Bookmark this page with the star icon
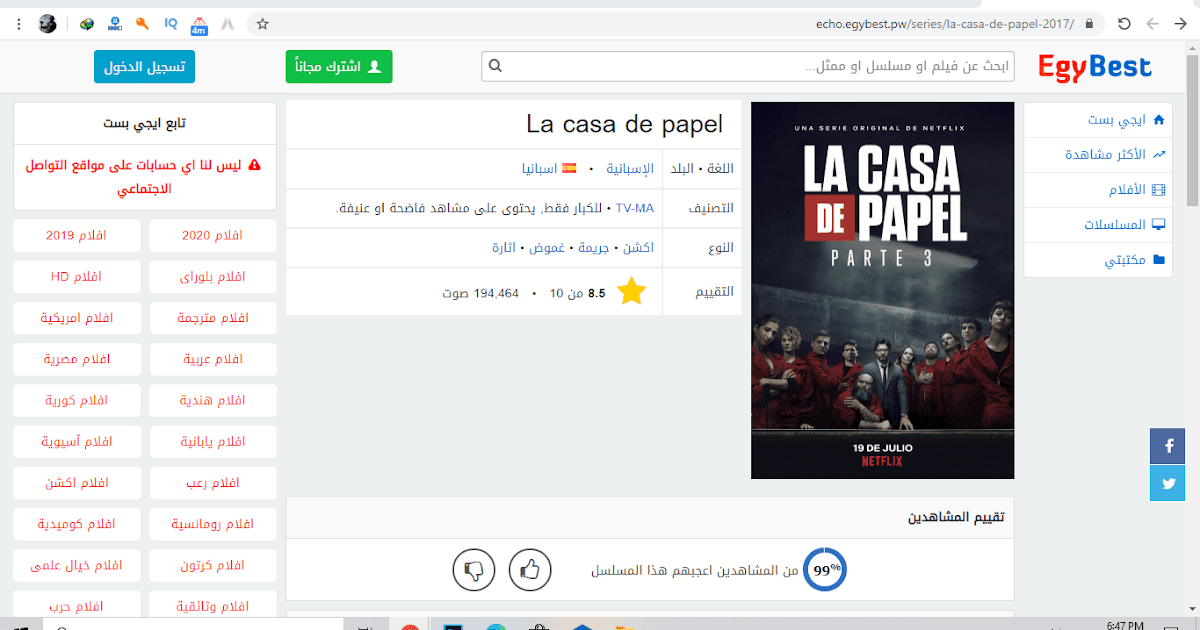This screenshot has height=630, width=1200. point(262,23)
